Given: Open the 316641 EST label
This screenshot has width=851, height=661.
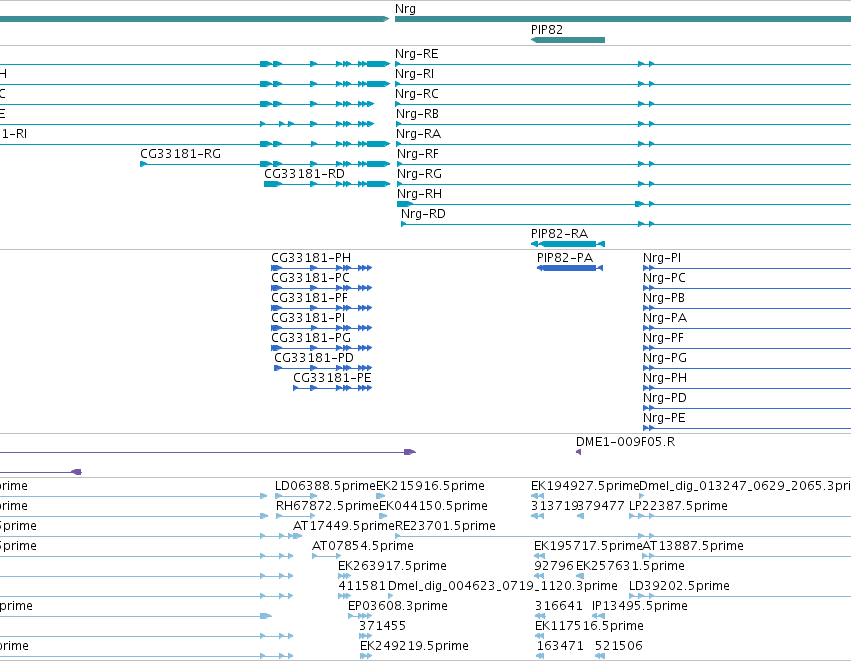Looking at the screenshot, I should coord(558,606).
